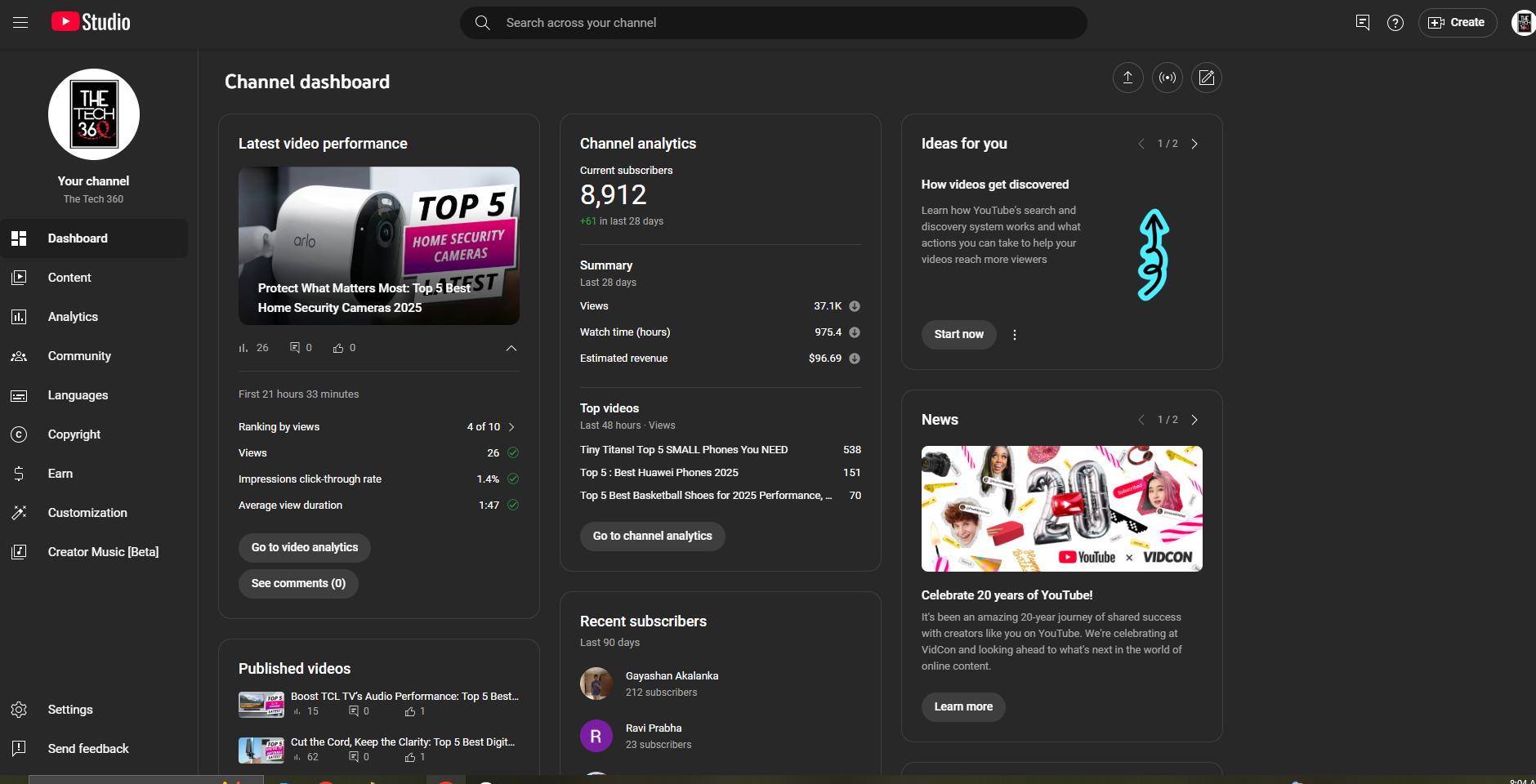Open the hamburger navigation menu
The image size is (1536, 784).
pyautogui.click(x=20, y=23)
